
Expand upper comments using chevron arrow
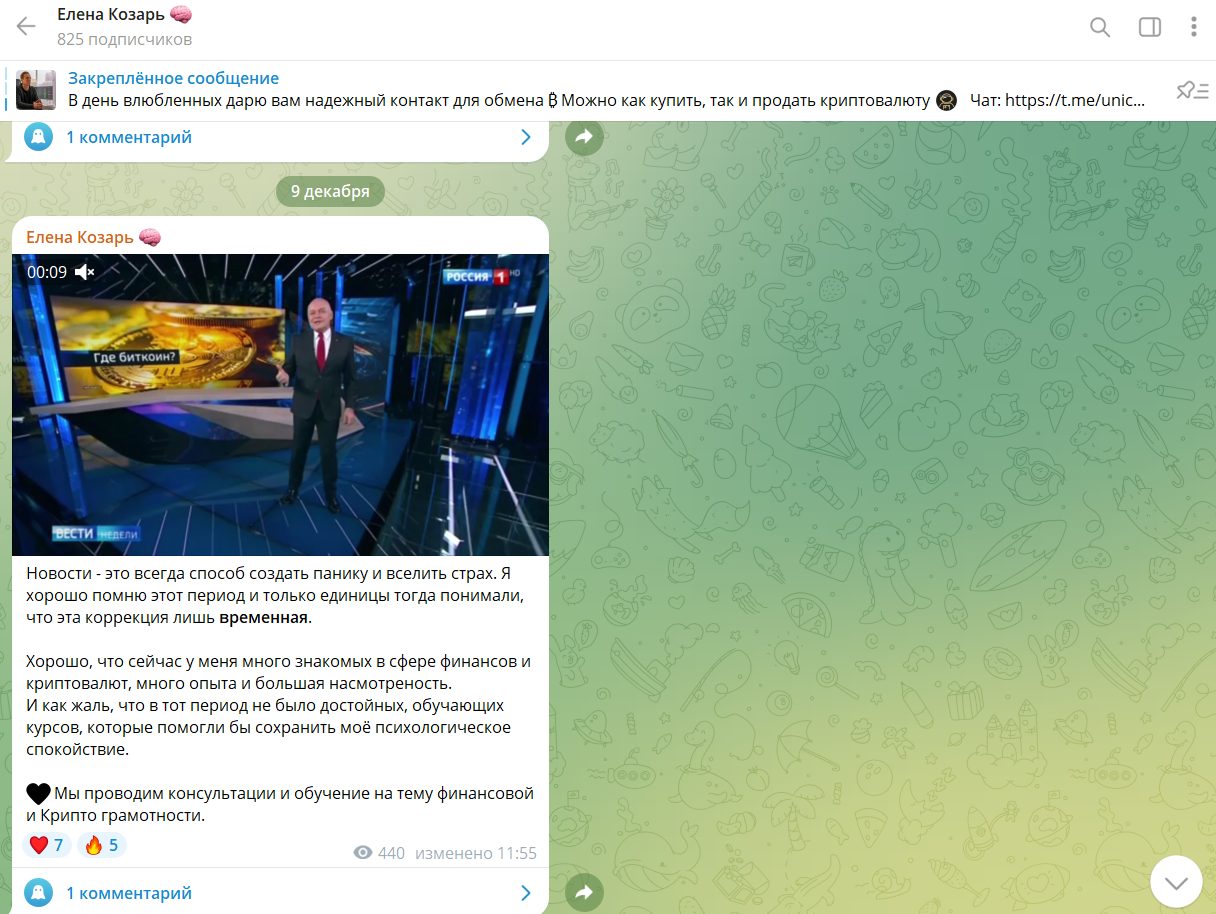click(526, 138)
